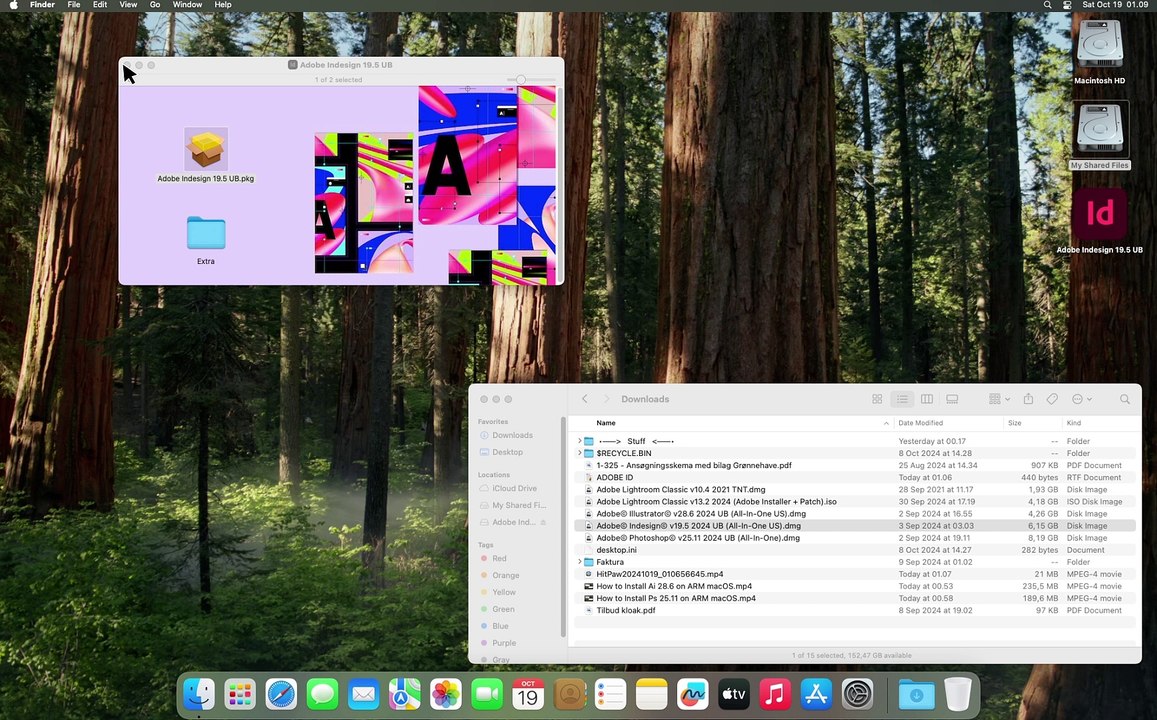Eject Adobe Ind... volume in the sidebar
The width and height of the screenshot is (1157, 720).
pyautogui.click(x=543, y=522)
